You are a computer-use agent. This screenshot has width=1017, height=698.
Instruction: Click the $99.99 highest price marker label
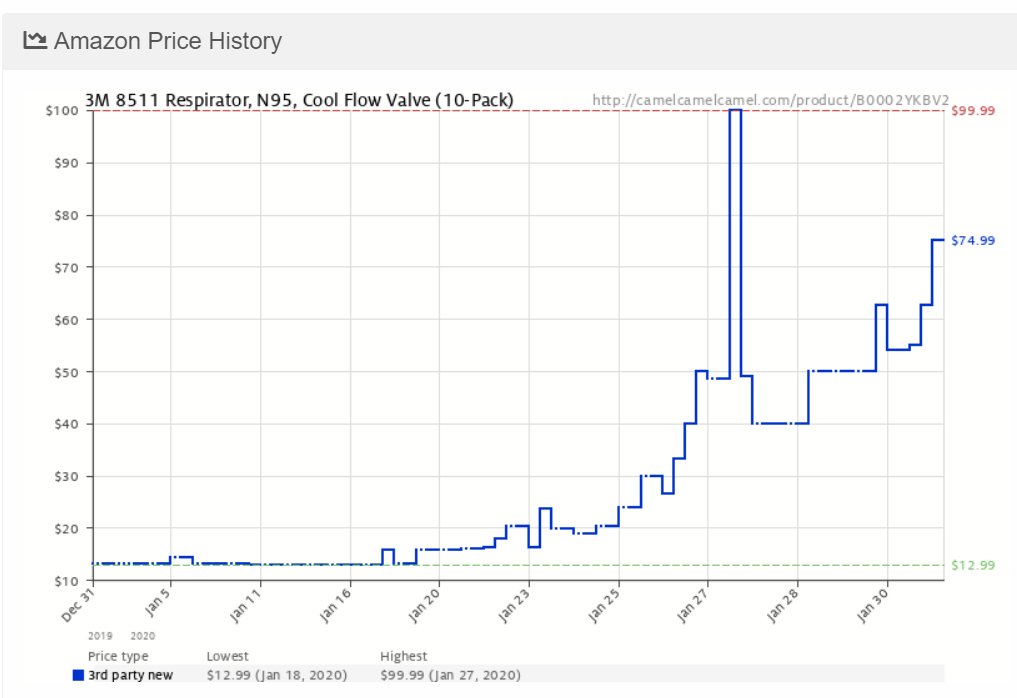(x=973, y=111)
